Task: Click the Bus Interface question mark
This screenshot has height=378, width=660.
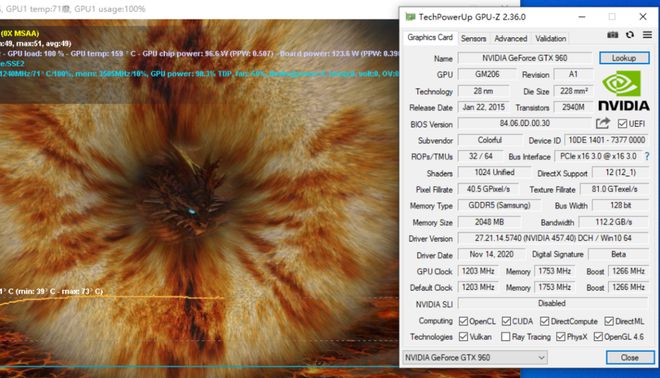Action: click(647, 156)
